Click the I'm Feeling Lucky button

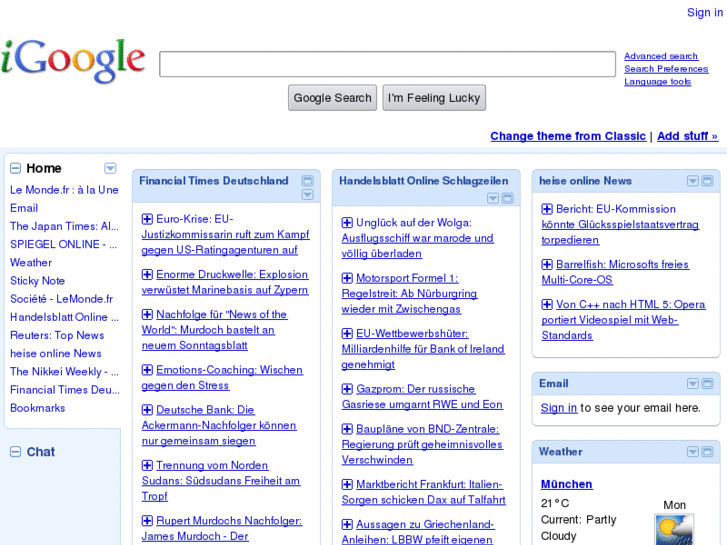[x=434, y=98]
